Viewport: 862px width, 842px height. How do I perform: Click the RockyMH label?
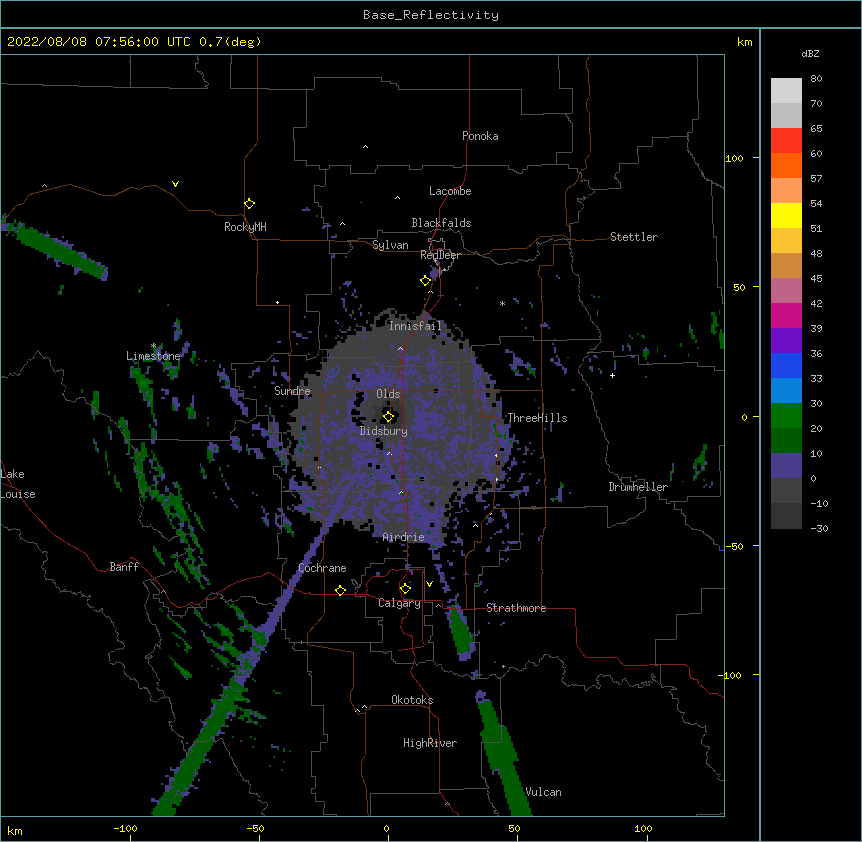click(x=245, y=227)
